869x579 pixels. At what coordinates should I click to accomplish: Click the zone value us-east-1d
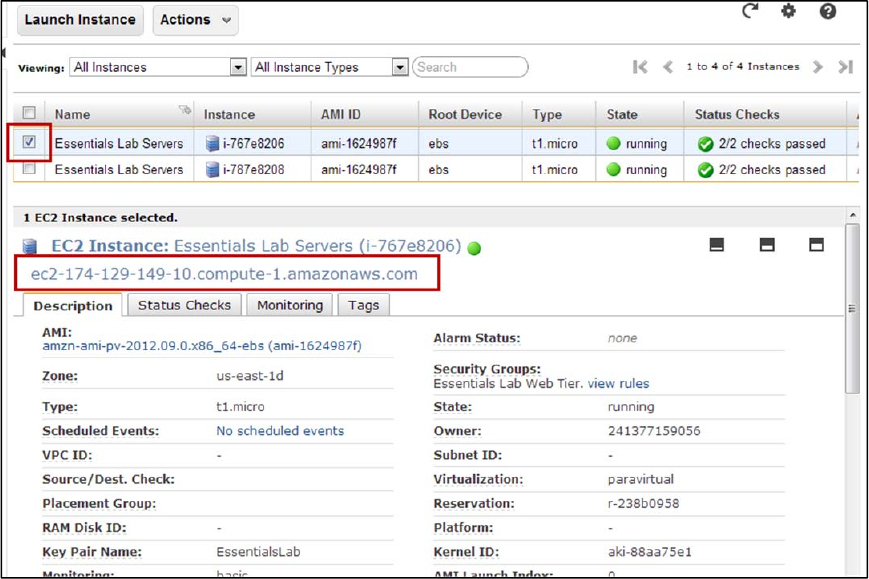click(250, 376)
